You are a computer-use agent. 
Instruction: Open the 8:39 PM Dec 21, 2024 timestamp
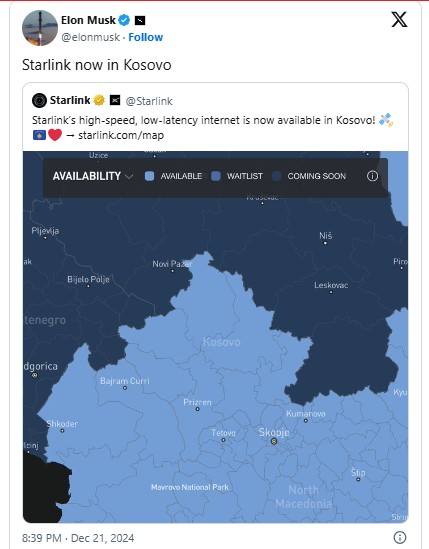78,538
